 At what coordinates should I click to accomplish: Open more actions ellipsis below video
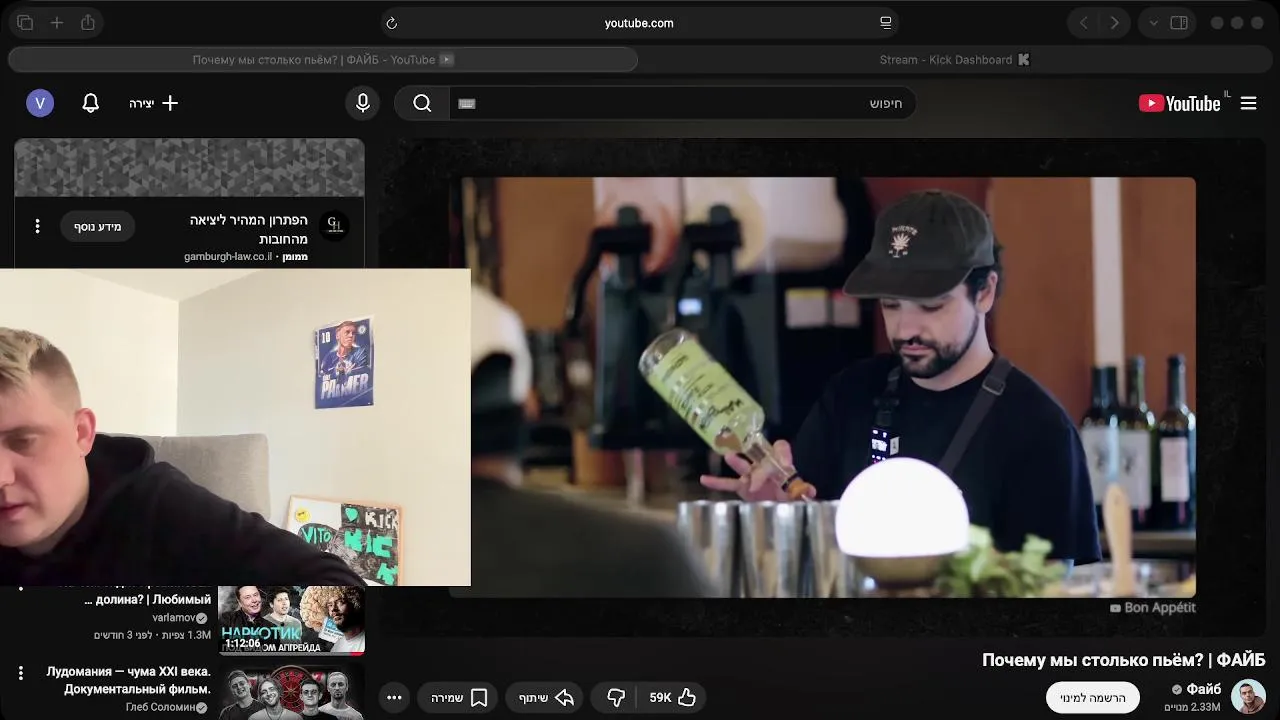coord(394,698)
